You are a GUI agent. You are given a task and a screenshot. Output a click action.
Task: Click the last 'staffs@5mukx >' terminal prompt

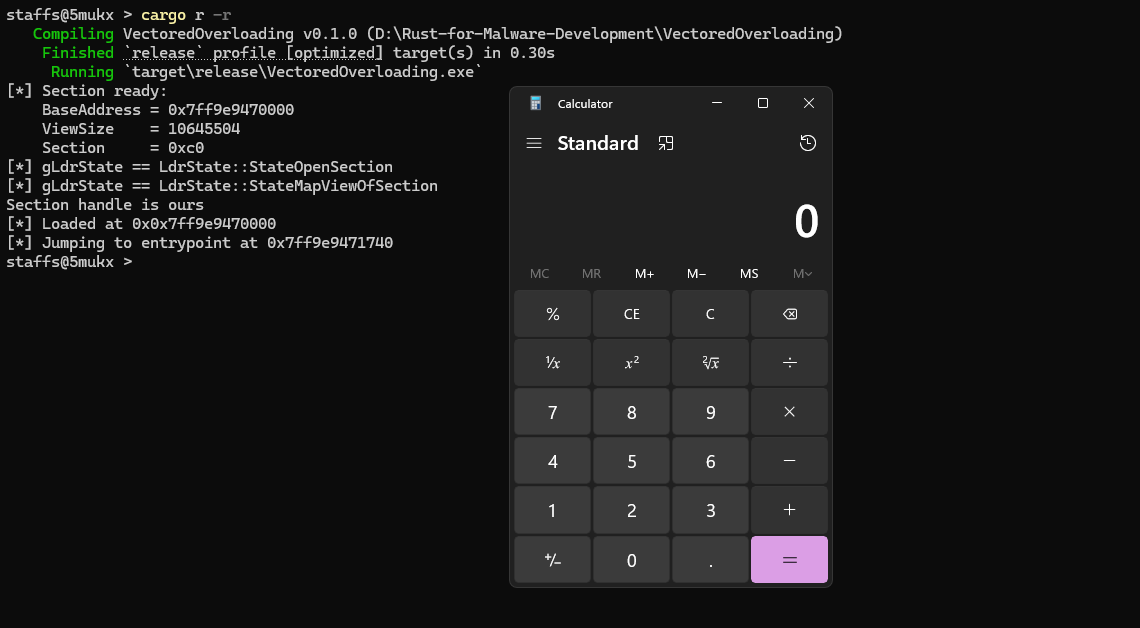pyautogui.click(x=69, y=262)
